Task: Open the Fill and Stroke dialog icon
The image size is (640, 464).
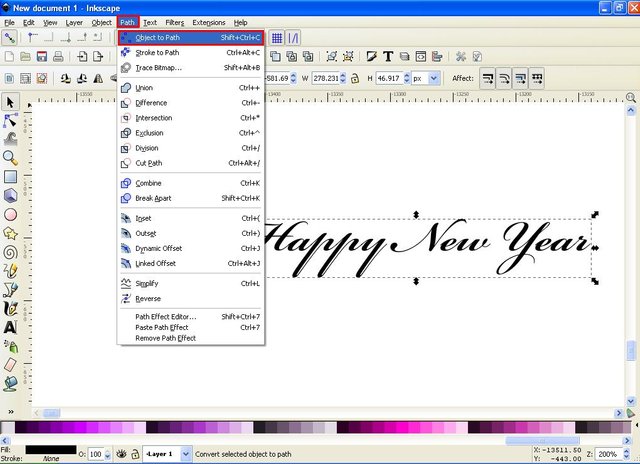Action: [371, 57]
